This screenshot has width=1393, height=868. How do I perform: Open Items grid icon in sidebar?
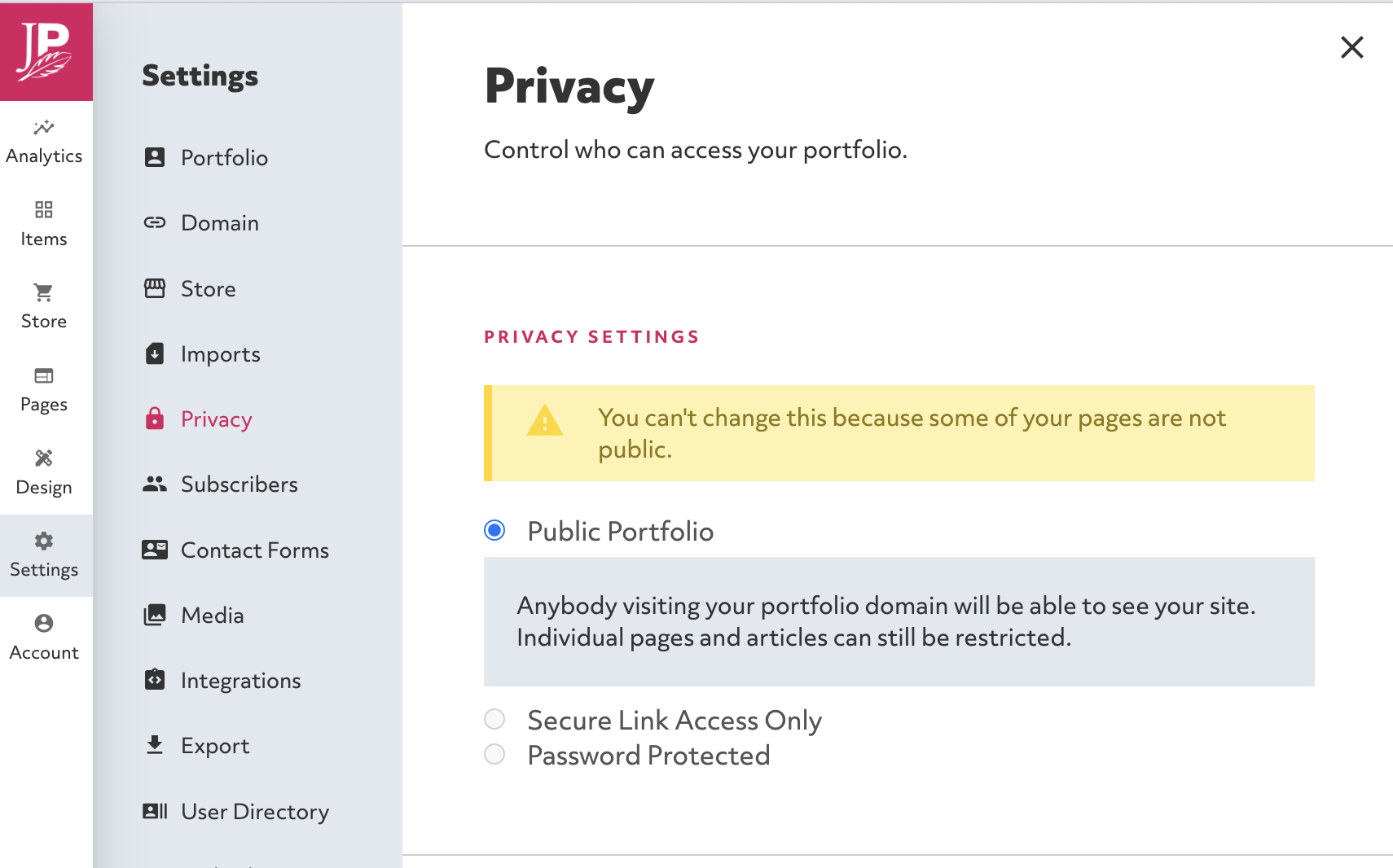point(44,210)
